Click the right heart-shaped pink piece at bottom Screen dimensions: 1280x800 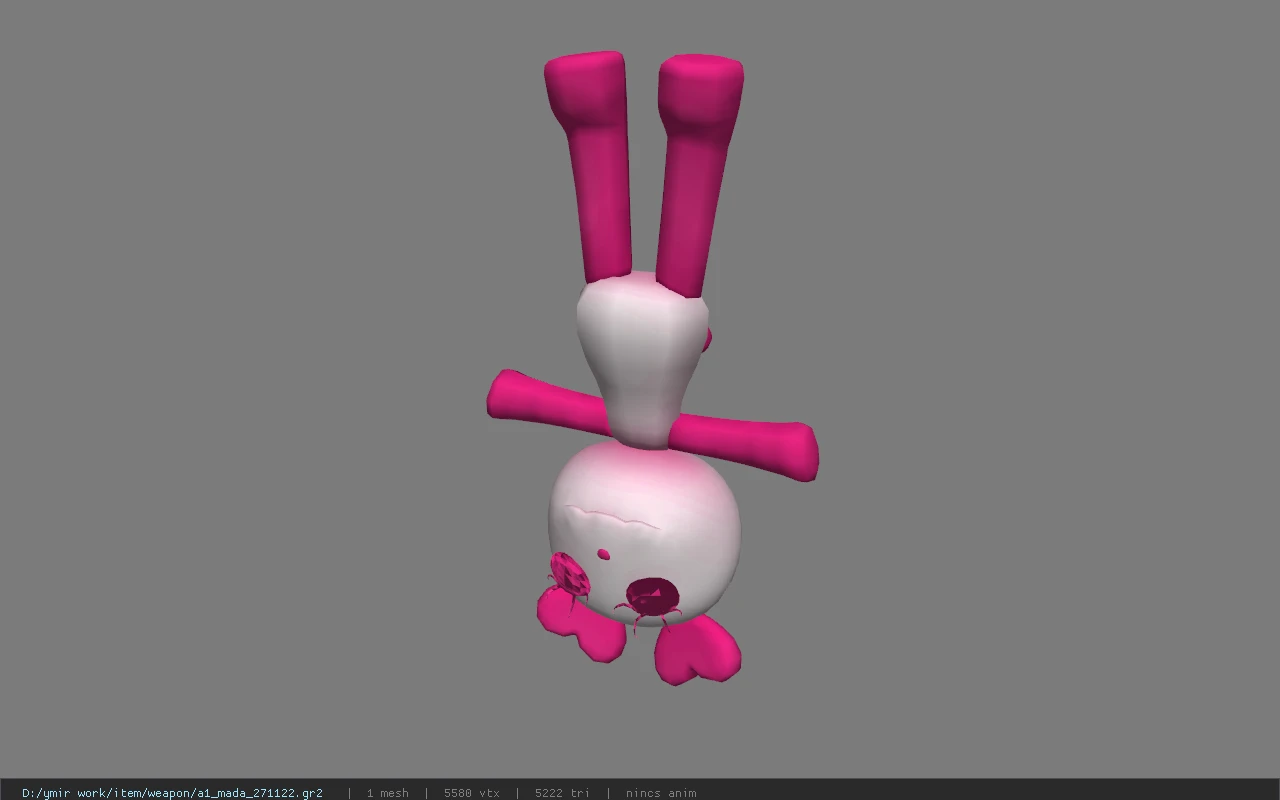click(698, 650)
